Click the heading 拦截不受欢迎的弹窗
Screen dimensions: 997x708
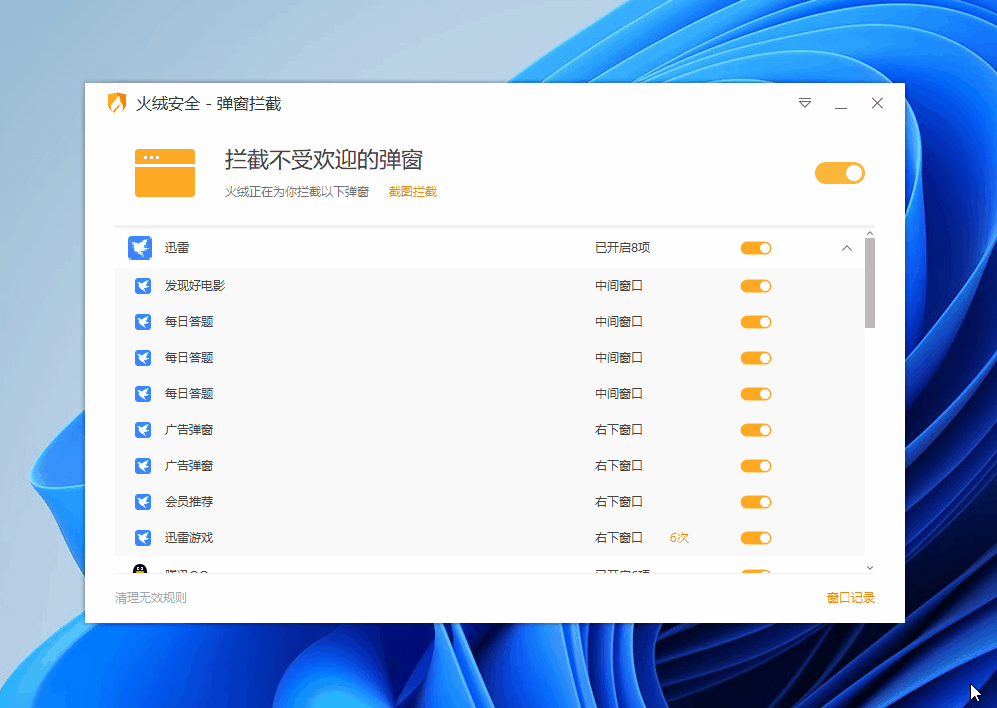tap(324, 160)
